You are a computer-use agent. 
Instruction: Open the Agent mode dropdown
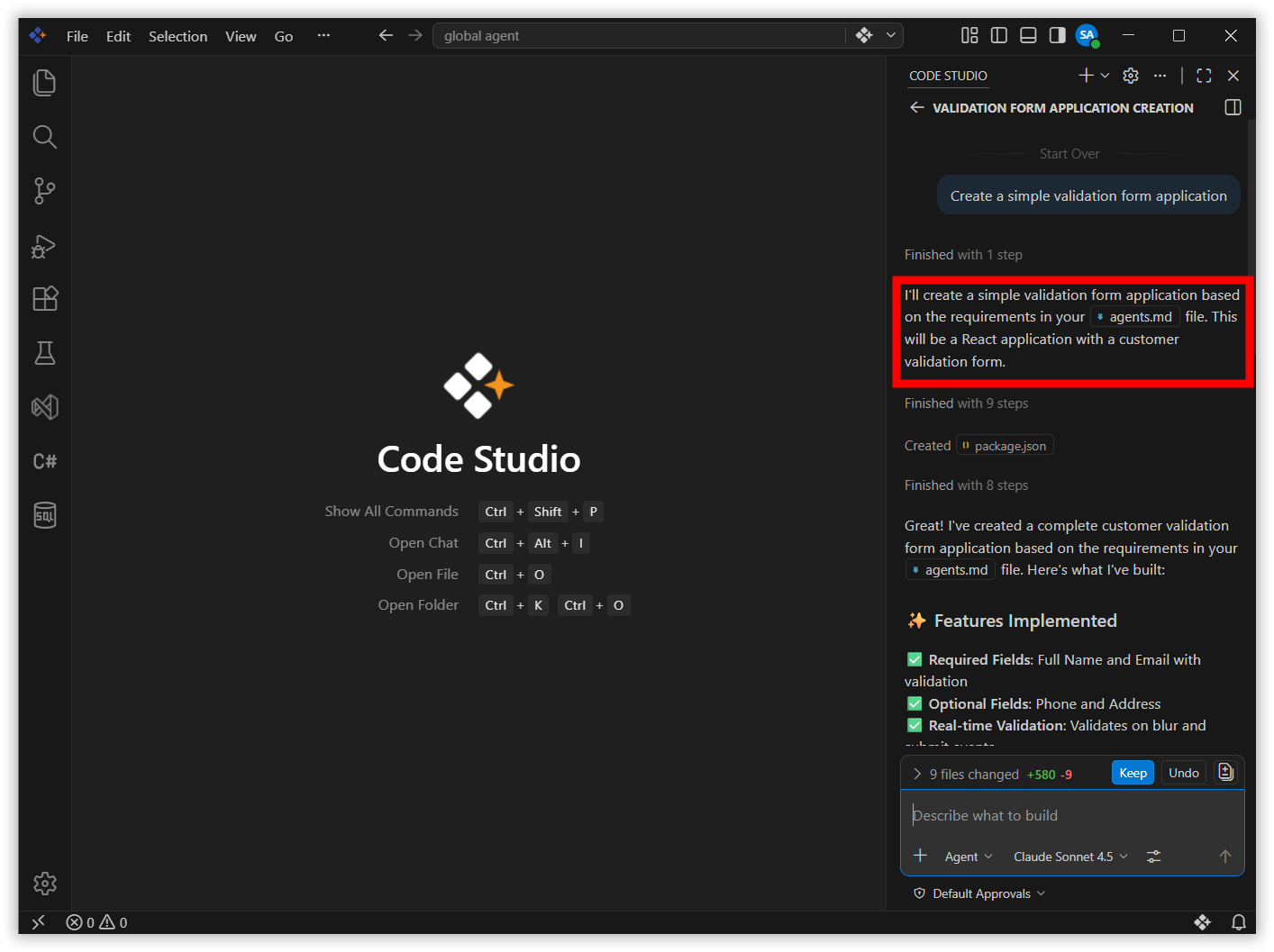click(969, 857)
